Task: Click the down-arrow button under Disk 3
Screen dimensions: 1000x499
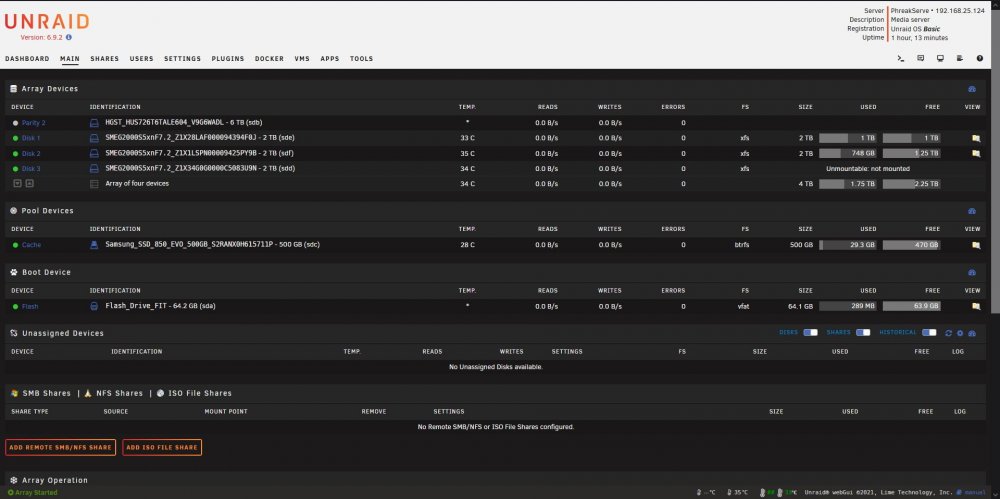Action: pyautogui.click(x=17, y=184)
